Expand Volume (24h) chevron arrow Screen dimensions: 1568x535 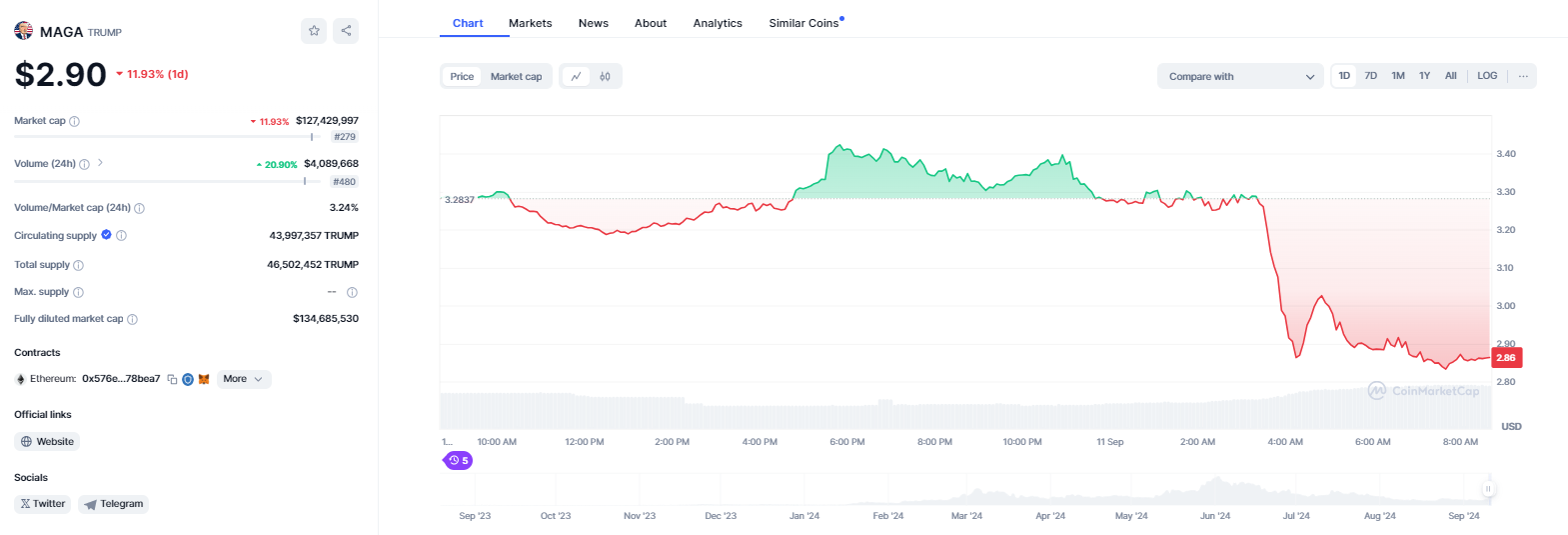coord(100,163)
